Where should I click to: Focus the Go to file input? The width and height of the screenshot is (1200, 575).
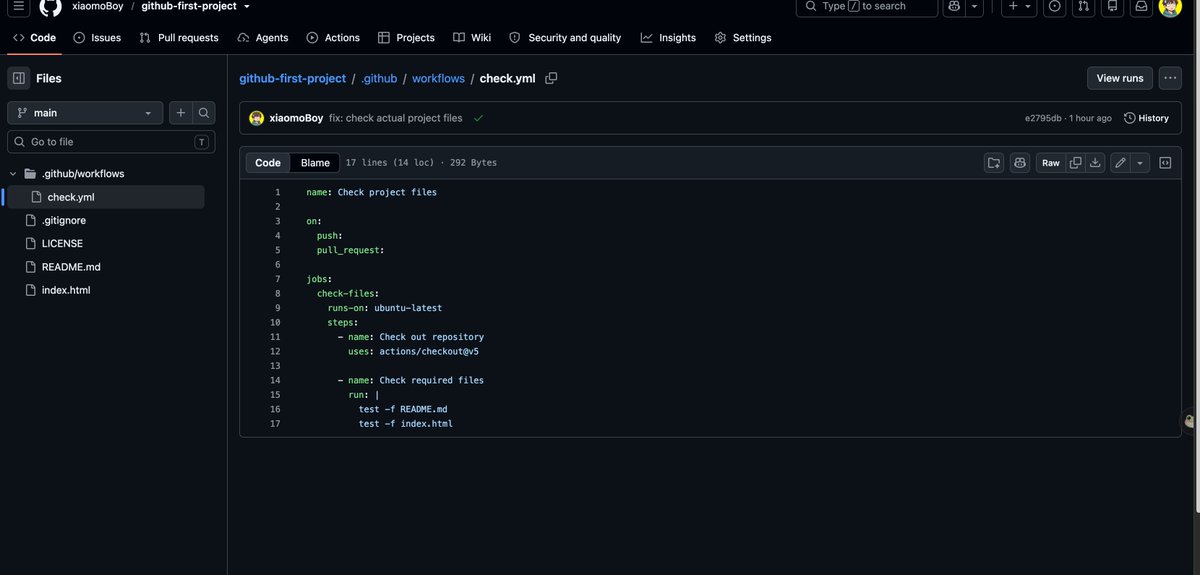(111, 142)
